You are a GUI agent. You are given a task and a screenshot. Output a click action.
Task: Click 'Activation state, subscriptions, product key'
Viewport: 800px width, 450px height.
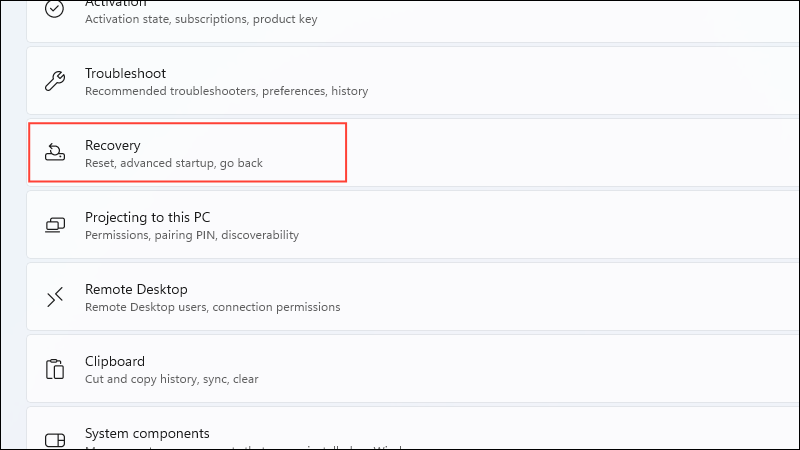[x=201, y=19]
